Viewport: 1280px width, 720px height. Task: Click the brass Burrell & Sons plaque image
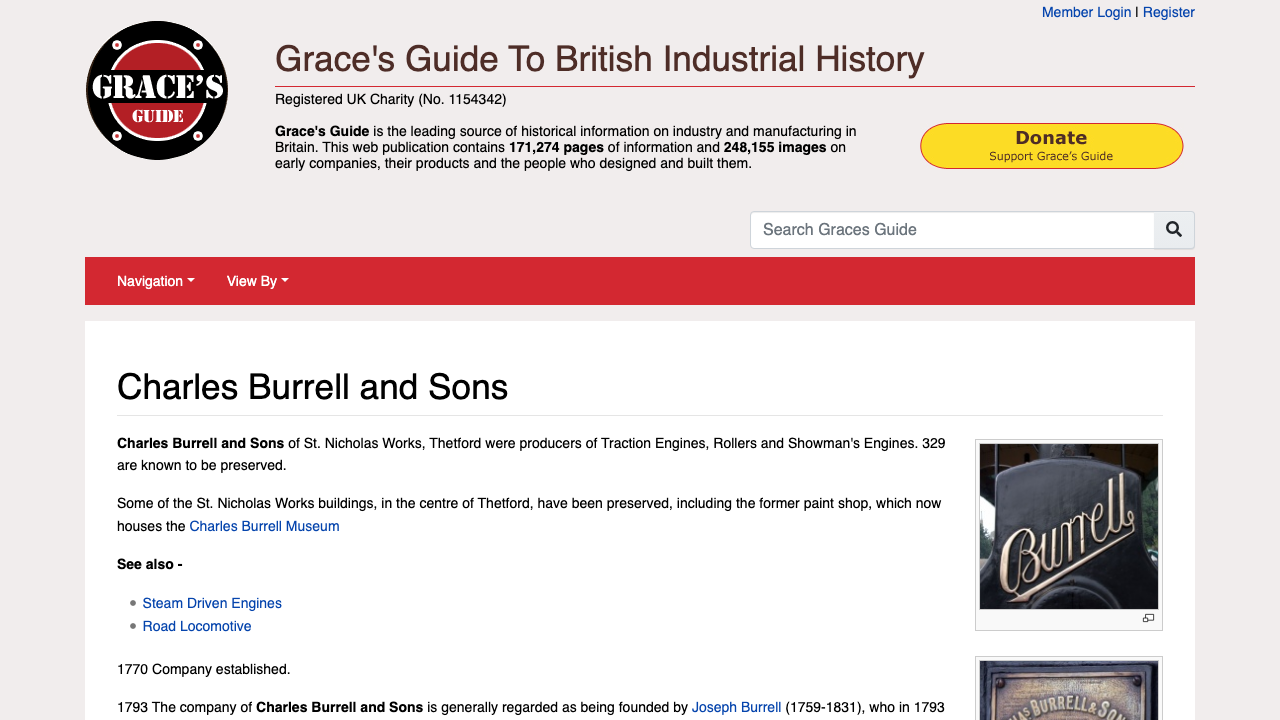click(x=1068, y=690)
